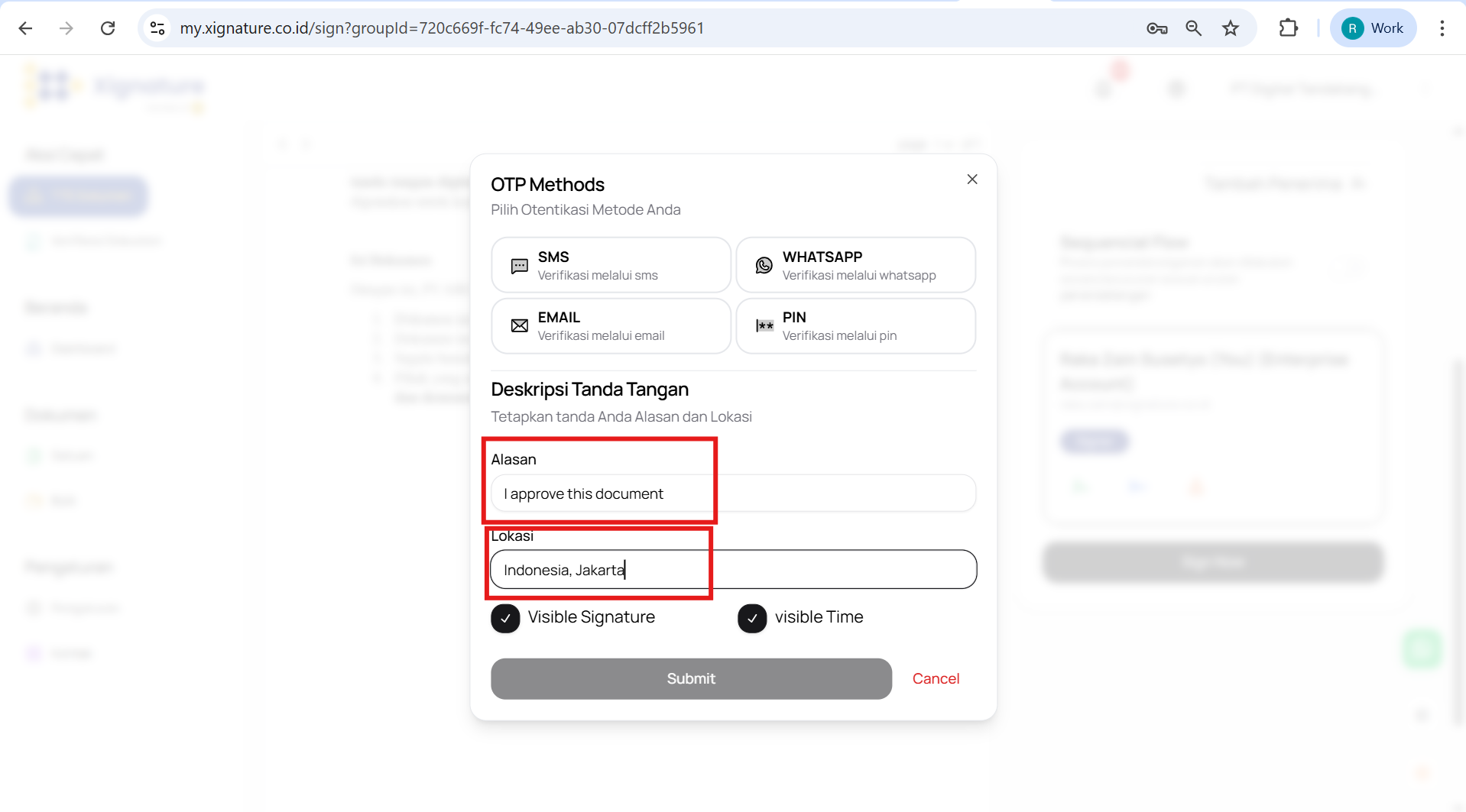The image size is (1466, 812).
Task: Pick the EMAIL verification method
Action: click(611, 326)
